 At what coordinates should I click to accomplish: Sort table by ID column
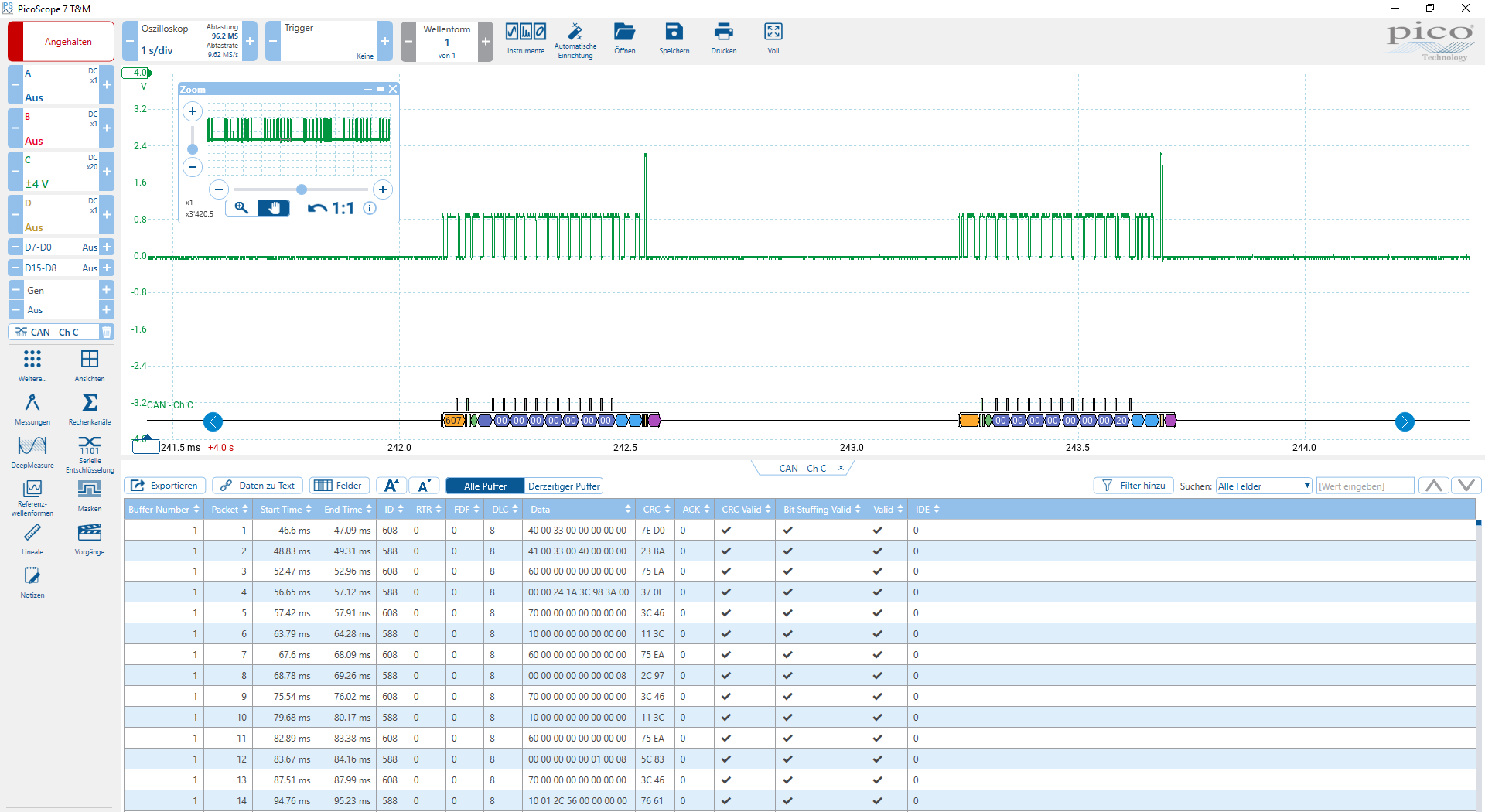point(394,509)
